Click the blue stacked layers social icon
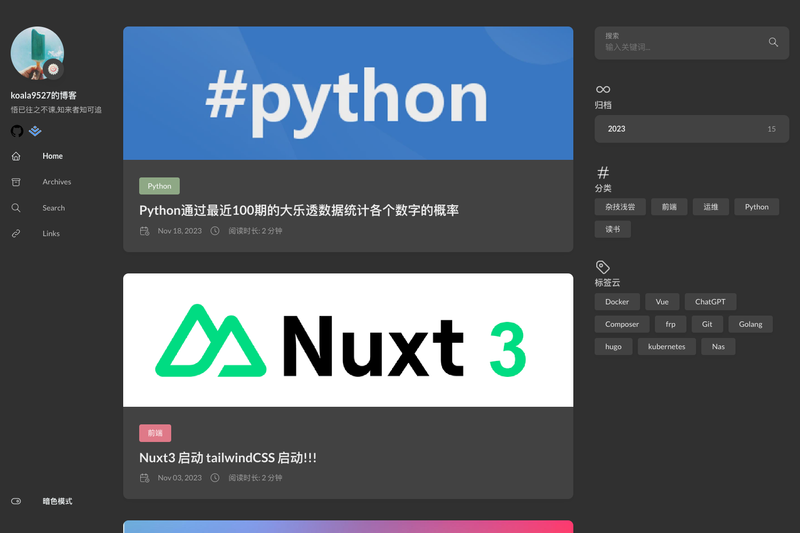 (x=35, y=131)
